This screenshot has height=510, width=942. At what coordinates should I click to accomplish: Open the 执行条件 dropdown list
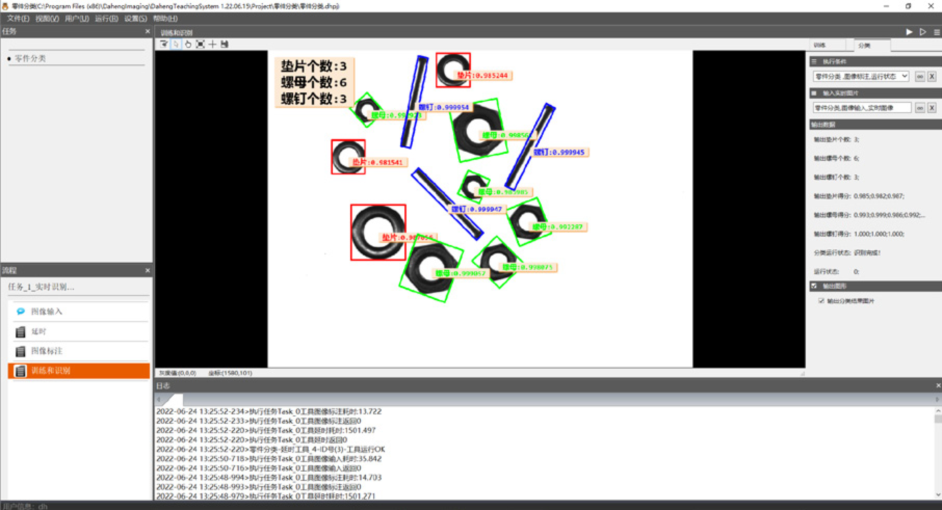[904, 76]
